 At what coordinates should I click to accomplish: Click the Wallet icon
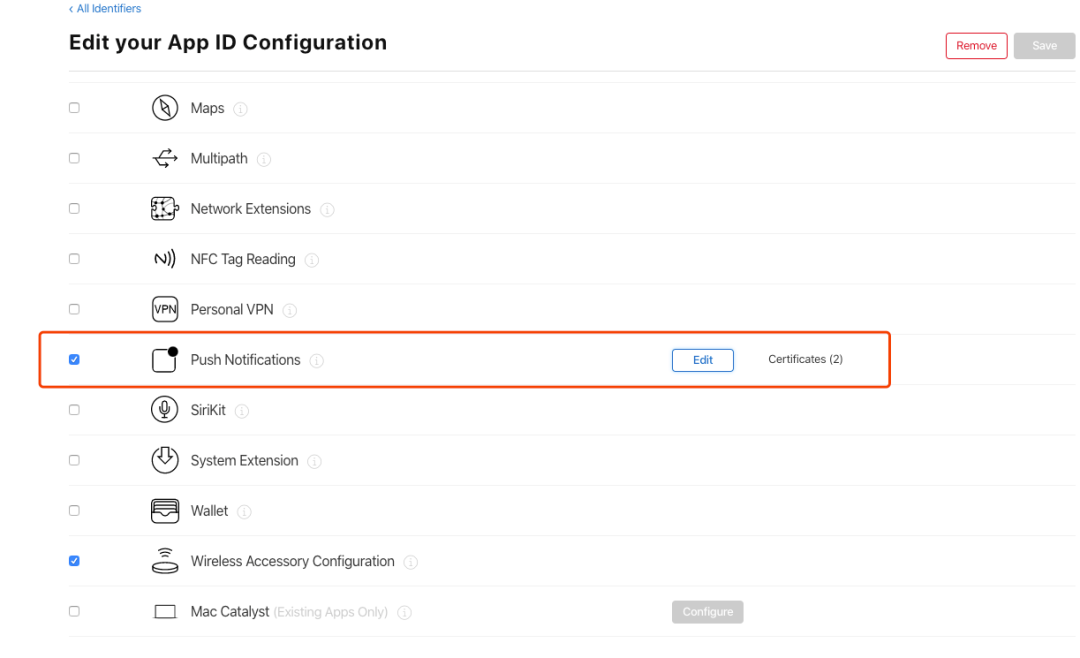click(x=164, y=511)
